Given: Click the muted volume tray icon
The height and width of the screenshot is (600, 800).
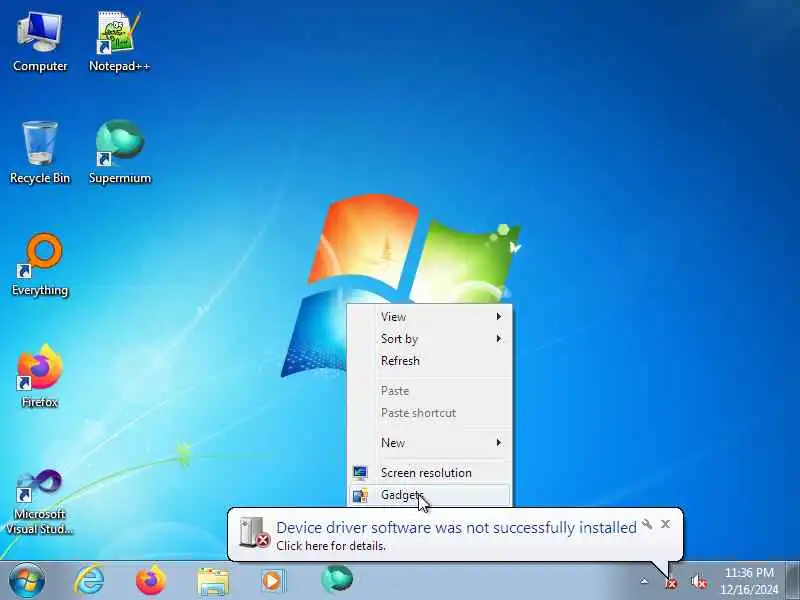Looking at the screenshot, I should (698, 582).
